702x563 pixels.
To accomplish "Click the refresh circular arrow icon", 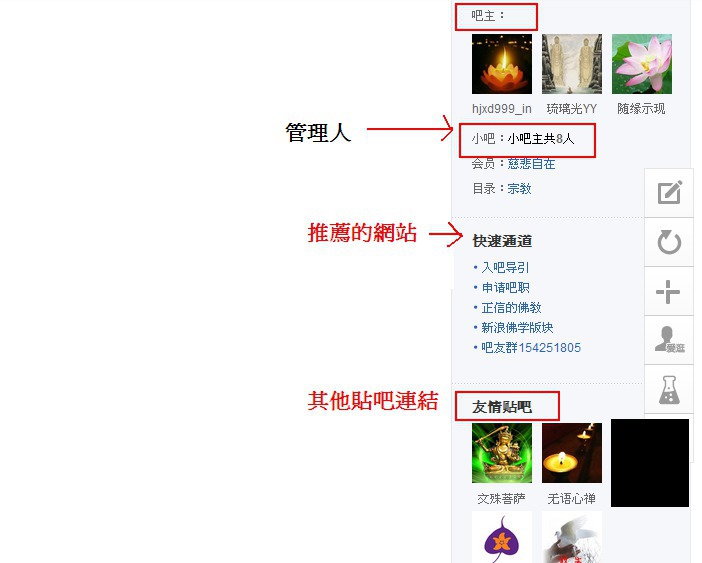I will coord(669,242).
